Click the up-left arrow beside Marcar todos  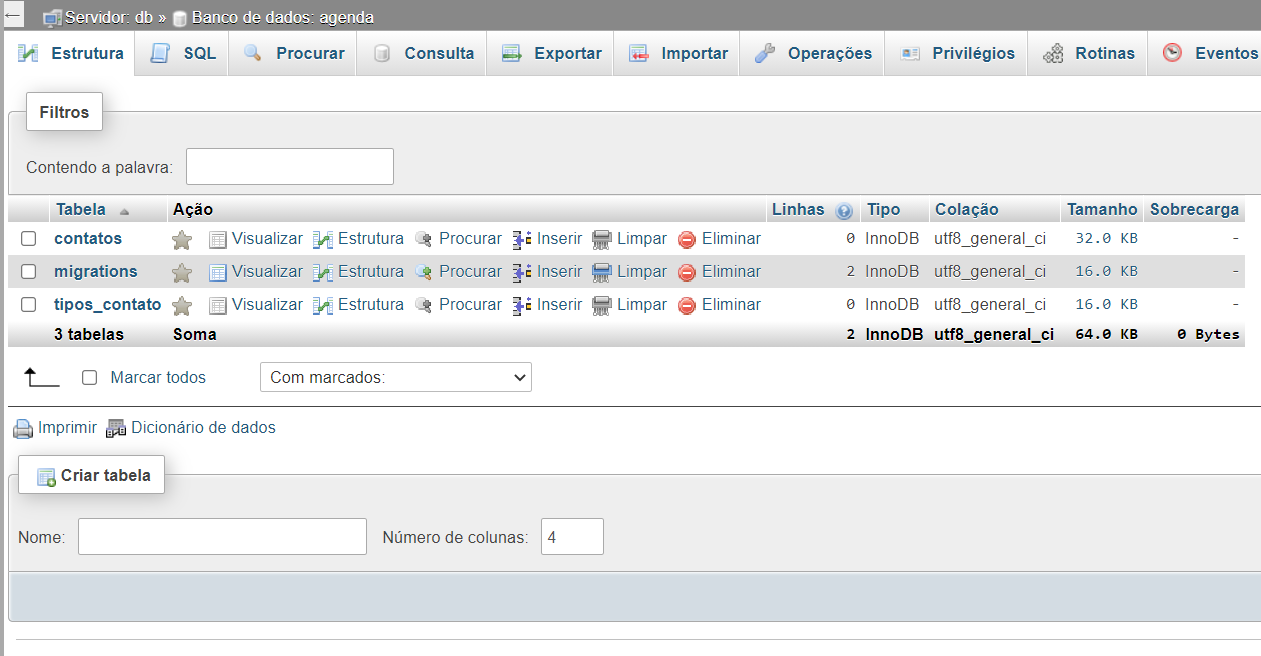[42, 377]
